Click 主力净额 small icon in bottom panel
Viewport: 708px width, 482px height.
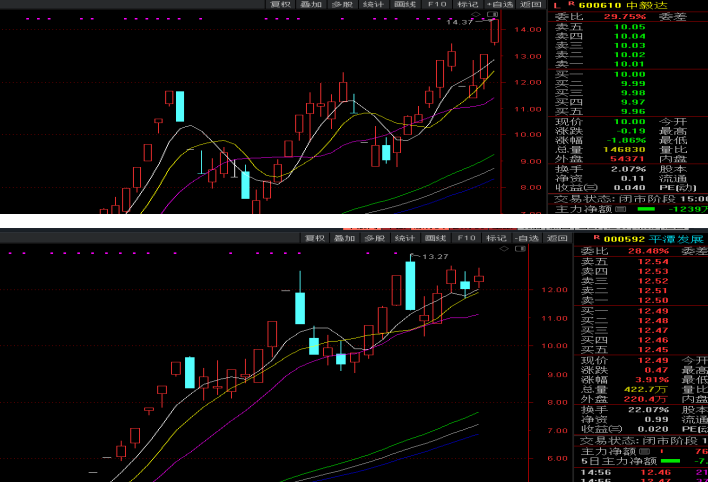645,451
